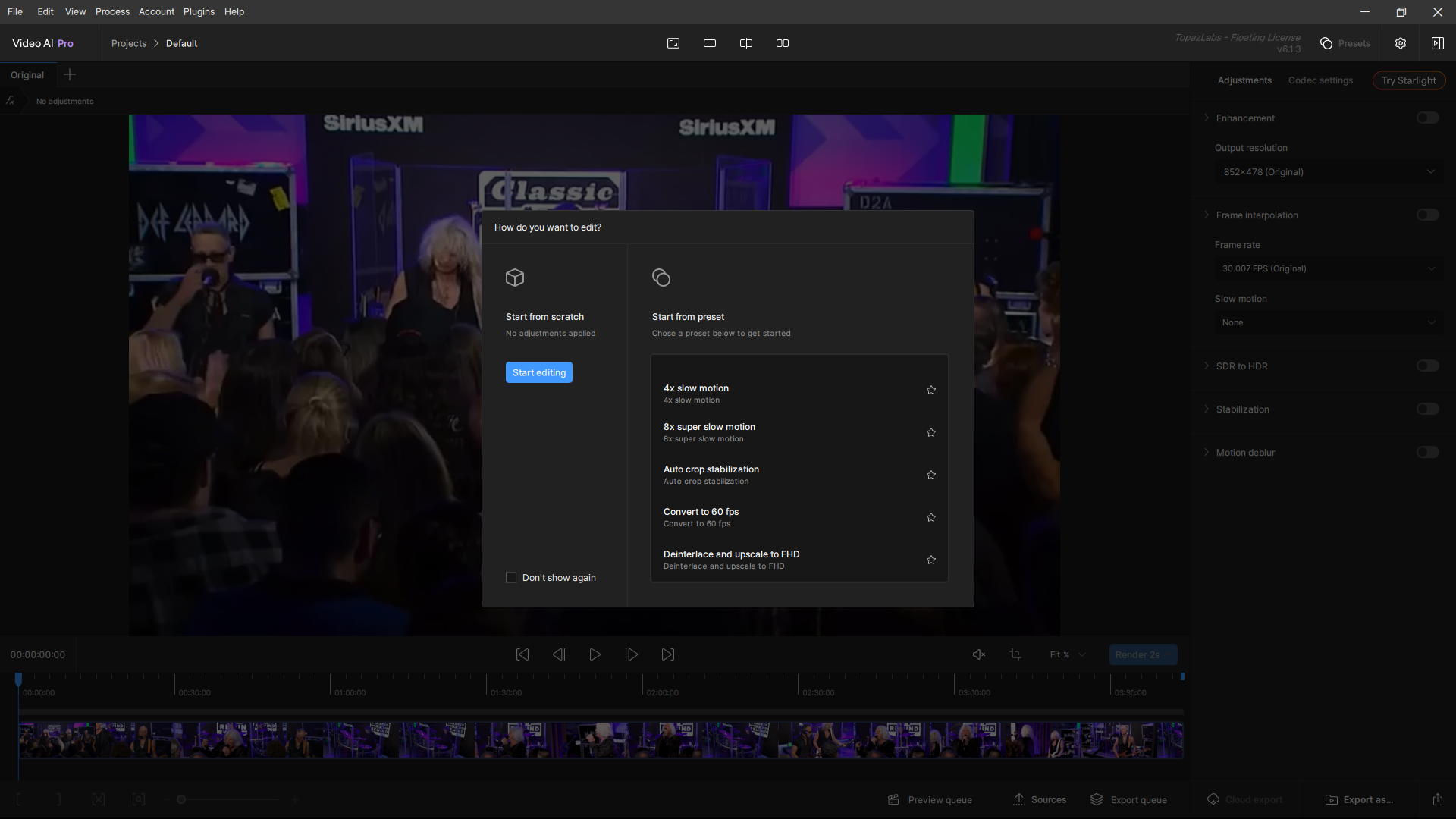
Task: Click the timeline zoom slider handle
Action: click(181, 799)
